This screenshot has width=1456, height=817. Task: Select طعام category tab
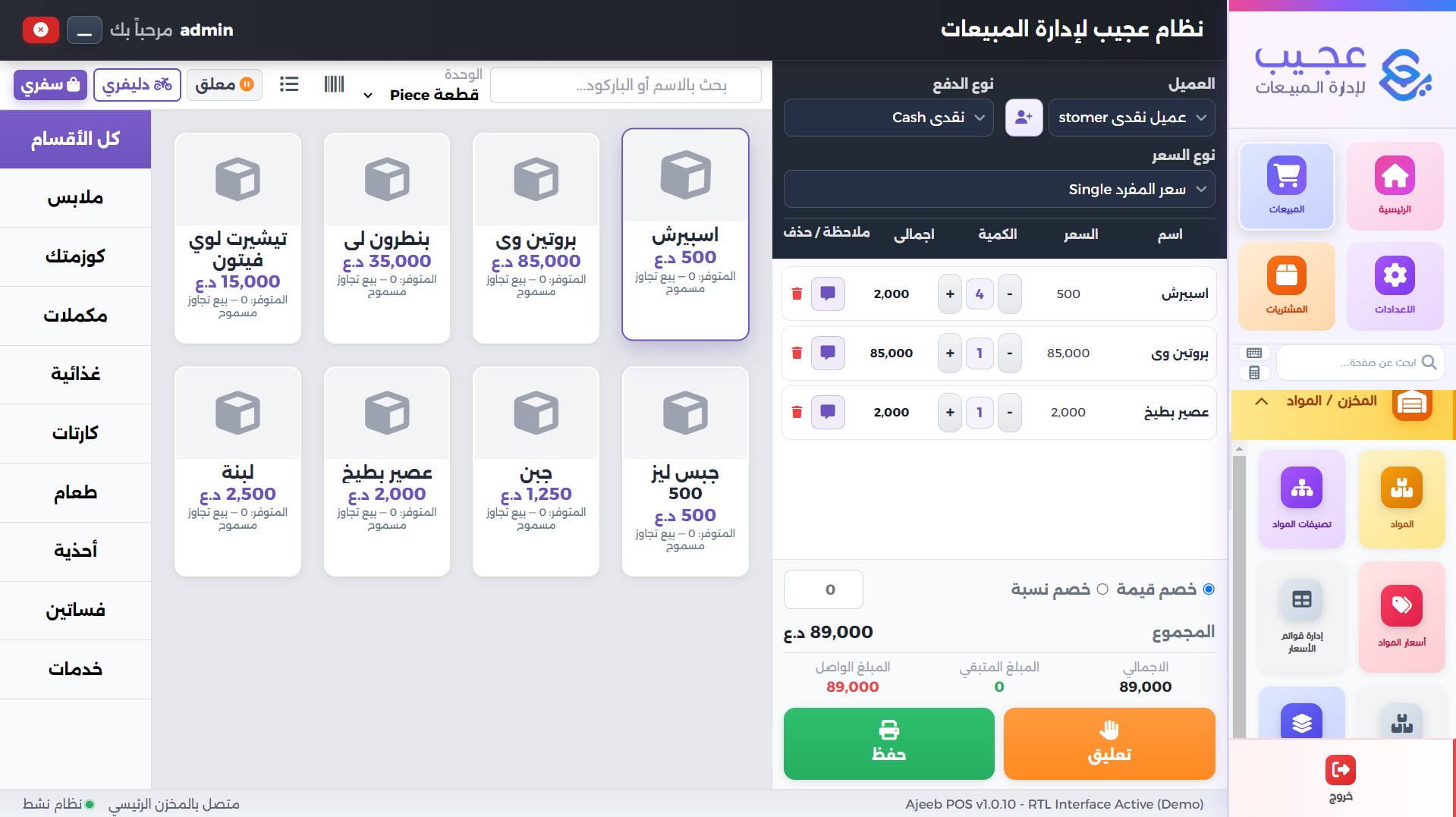click(75, 493)
